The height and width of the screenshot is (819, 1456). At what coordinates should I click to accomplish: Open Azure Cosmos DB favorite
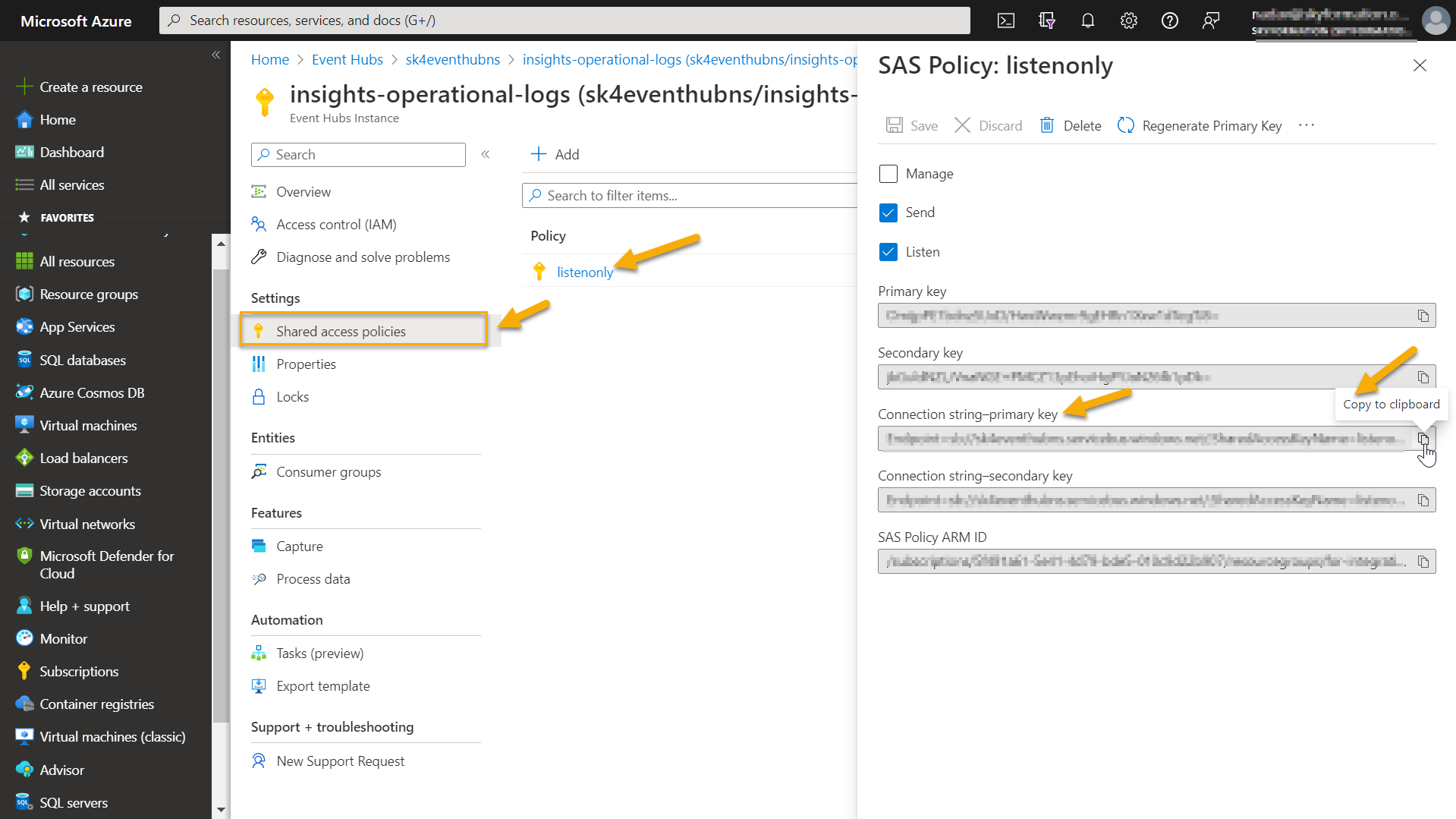coord(92,393)
